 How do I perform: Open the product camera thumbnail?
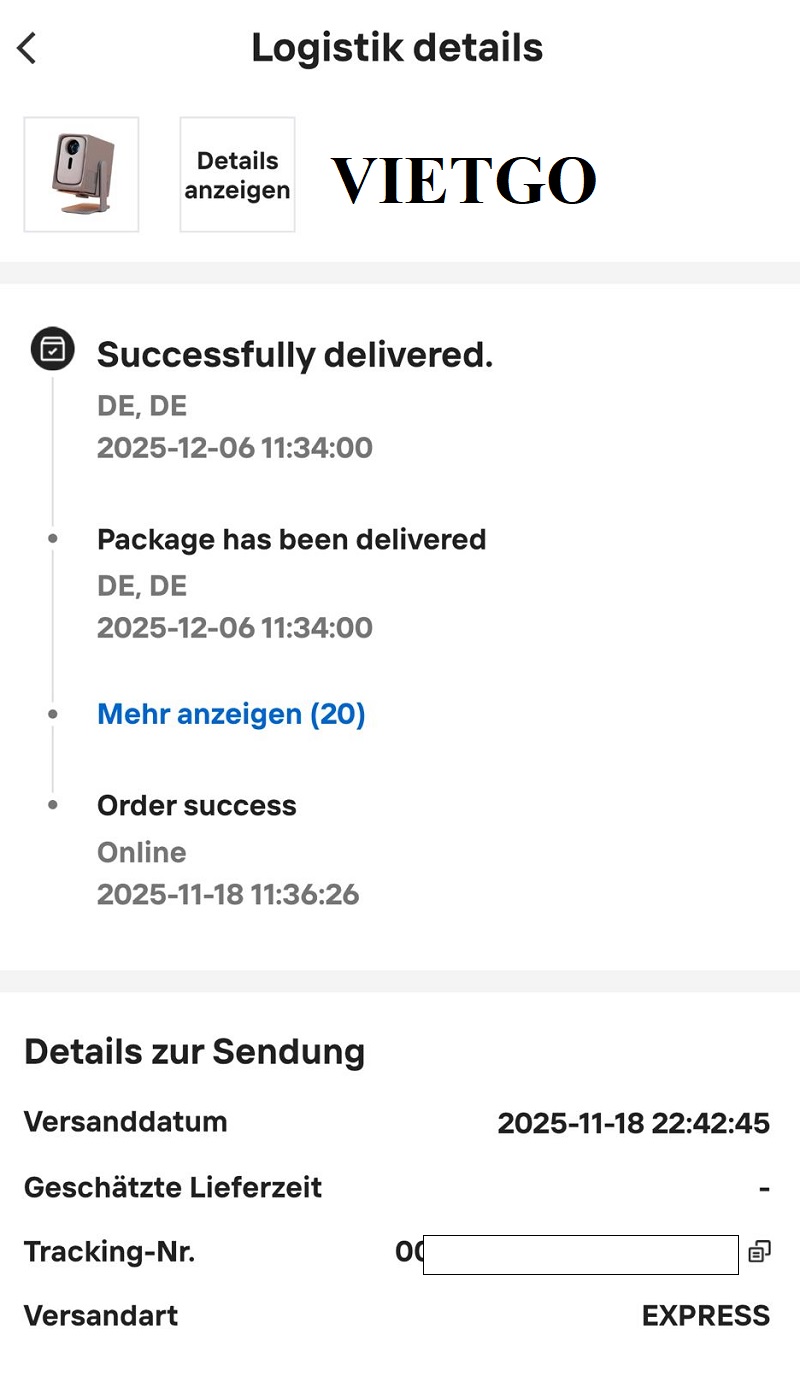81,175
